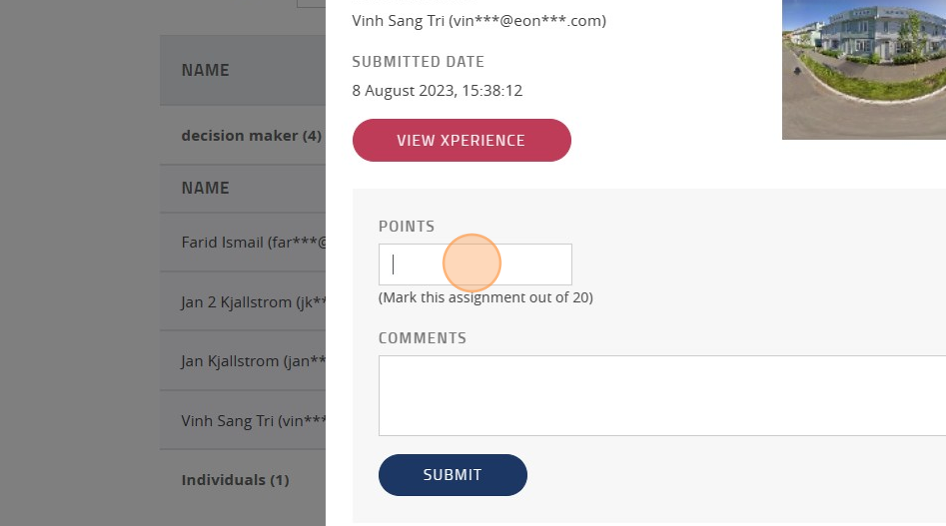The height and width of the screenshot is (526, 946).
Task: Click the COMMENTS field label
Action: click(x=422, y=338)
